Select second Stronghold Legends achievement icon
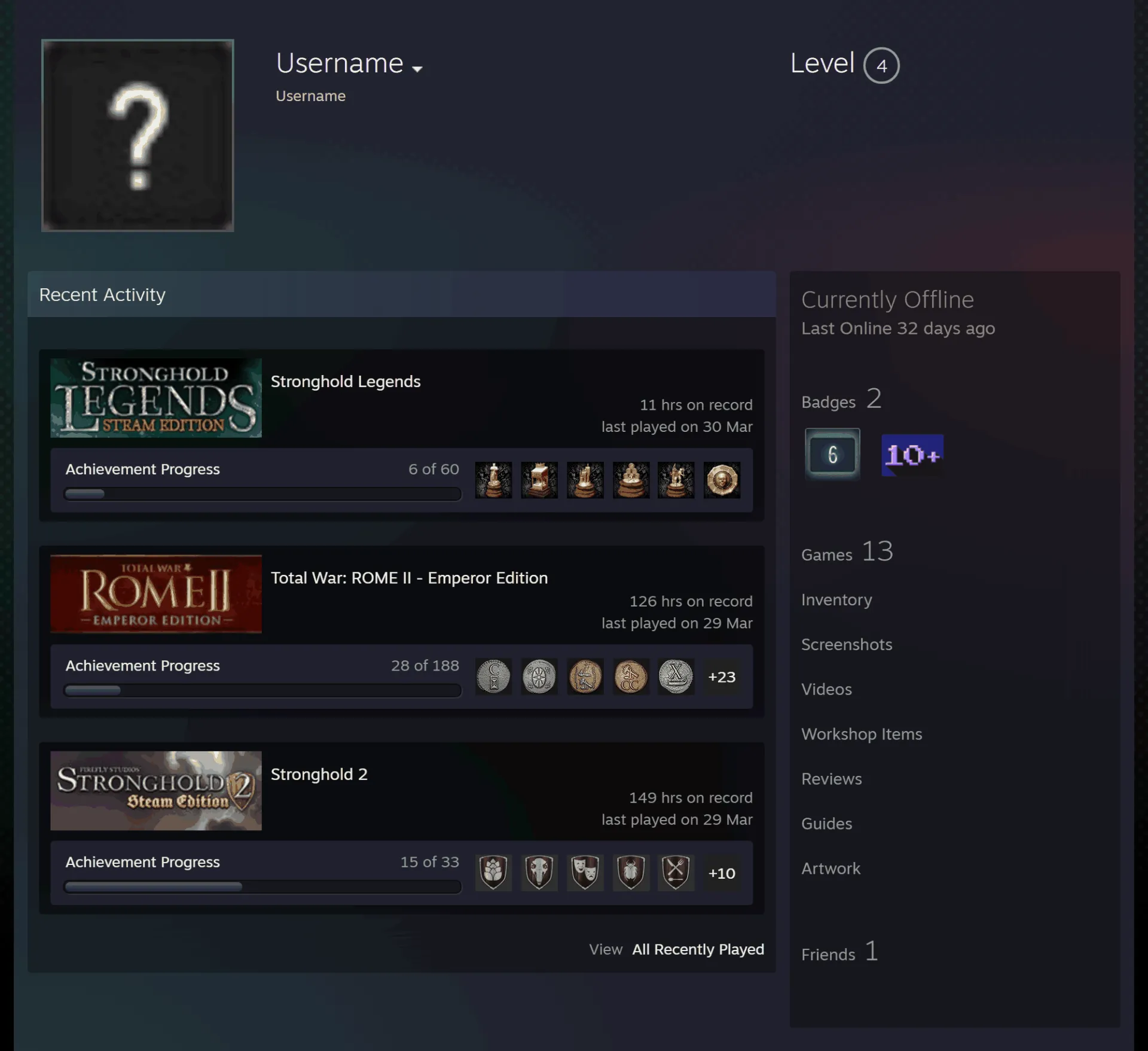Viewport: 1148px width, 1051px height. point(539,480)
